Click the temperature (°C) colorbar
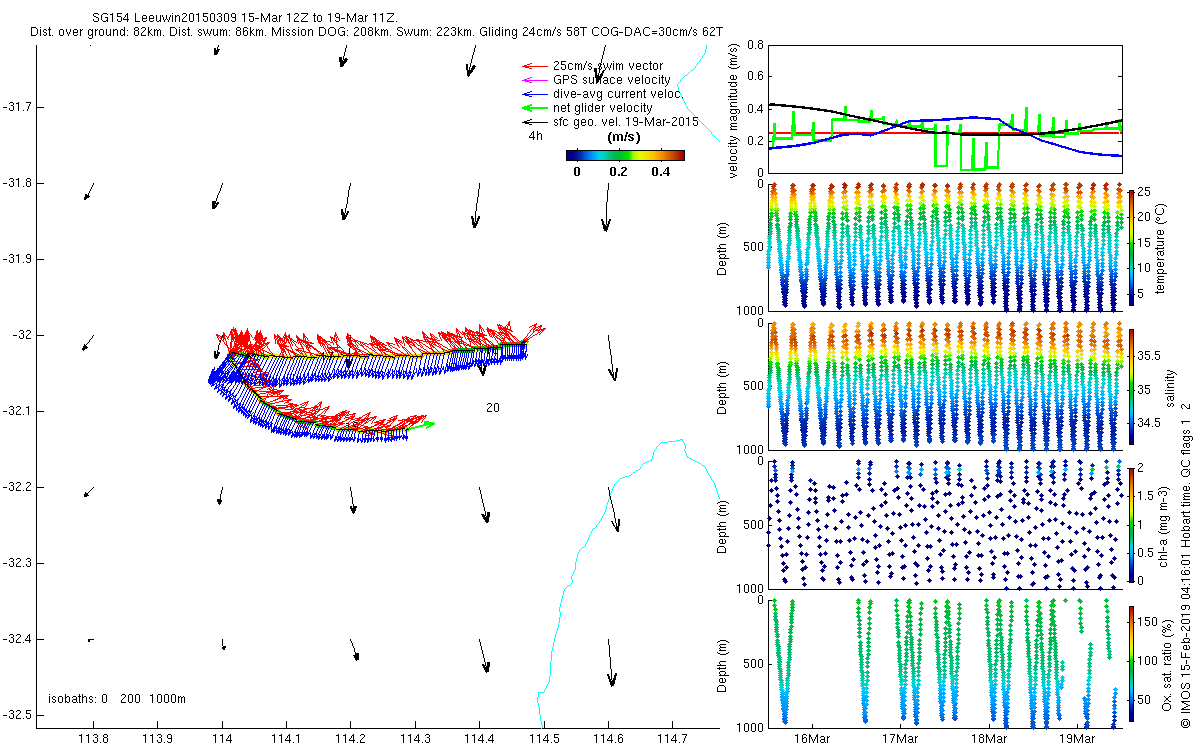Screen dimensions: 1200x750 point(1131,245)
